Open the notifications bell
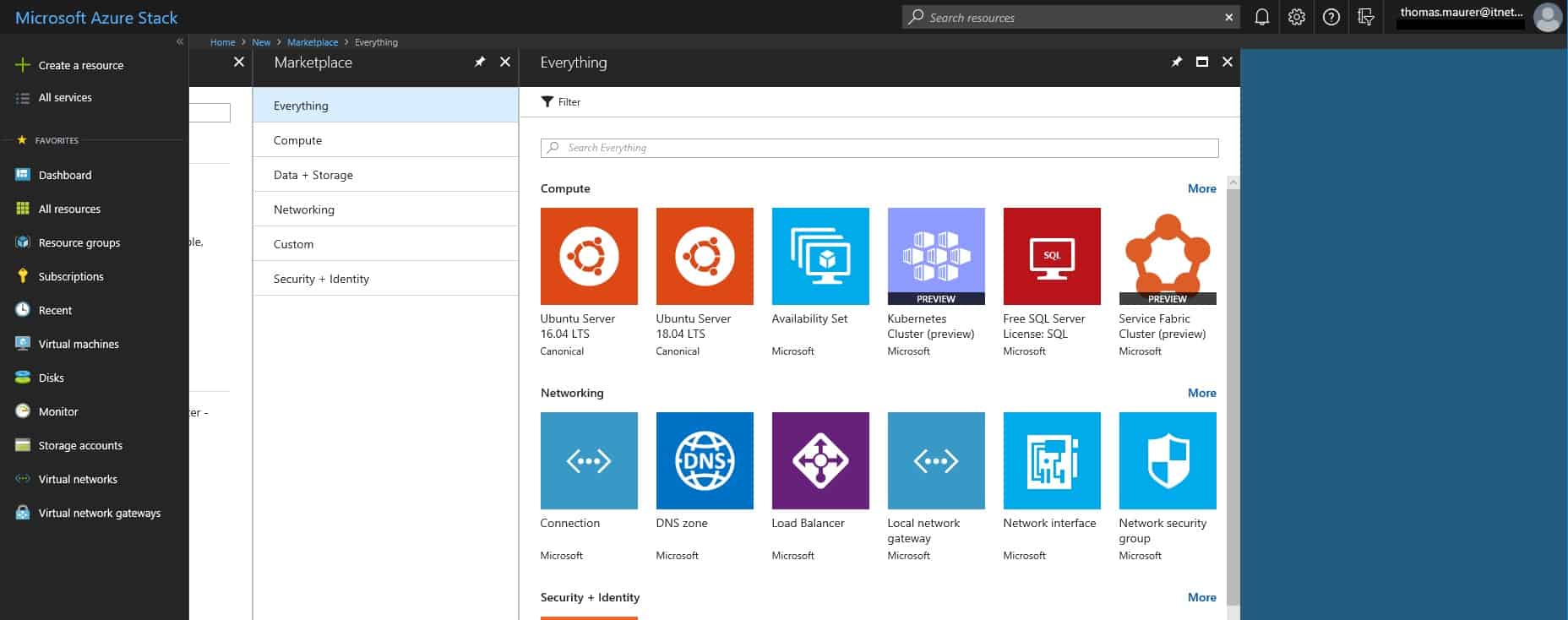This screenshot has height=620, width=1568. [1262, 17]
